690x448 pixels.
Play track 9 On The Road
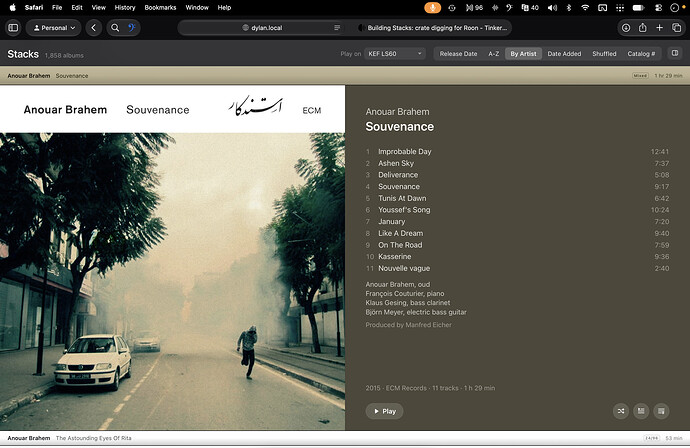(517, 245)
